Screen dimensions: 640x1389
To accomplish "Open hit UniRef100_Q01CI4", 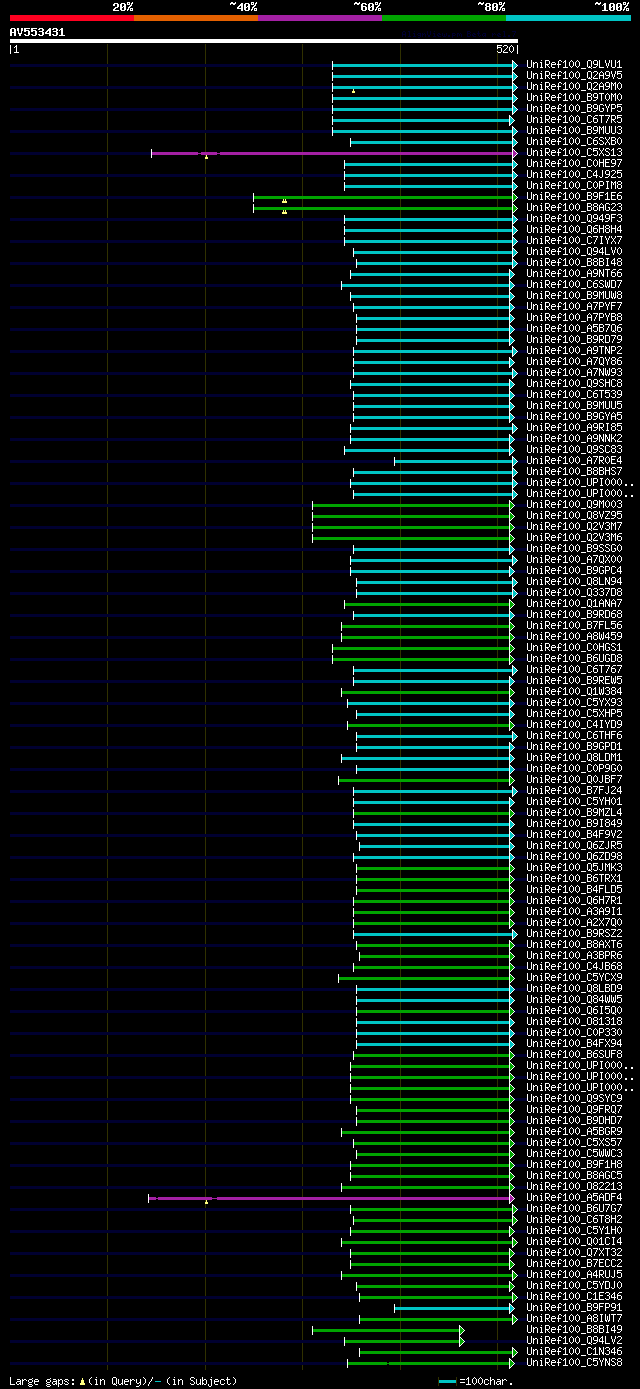I will [574, 1242].
